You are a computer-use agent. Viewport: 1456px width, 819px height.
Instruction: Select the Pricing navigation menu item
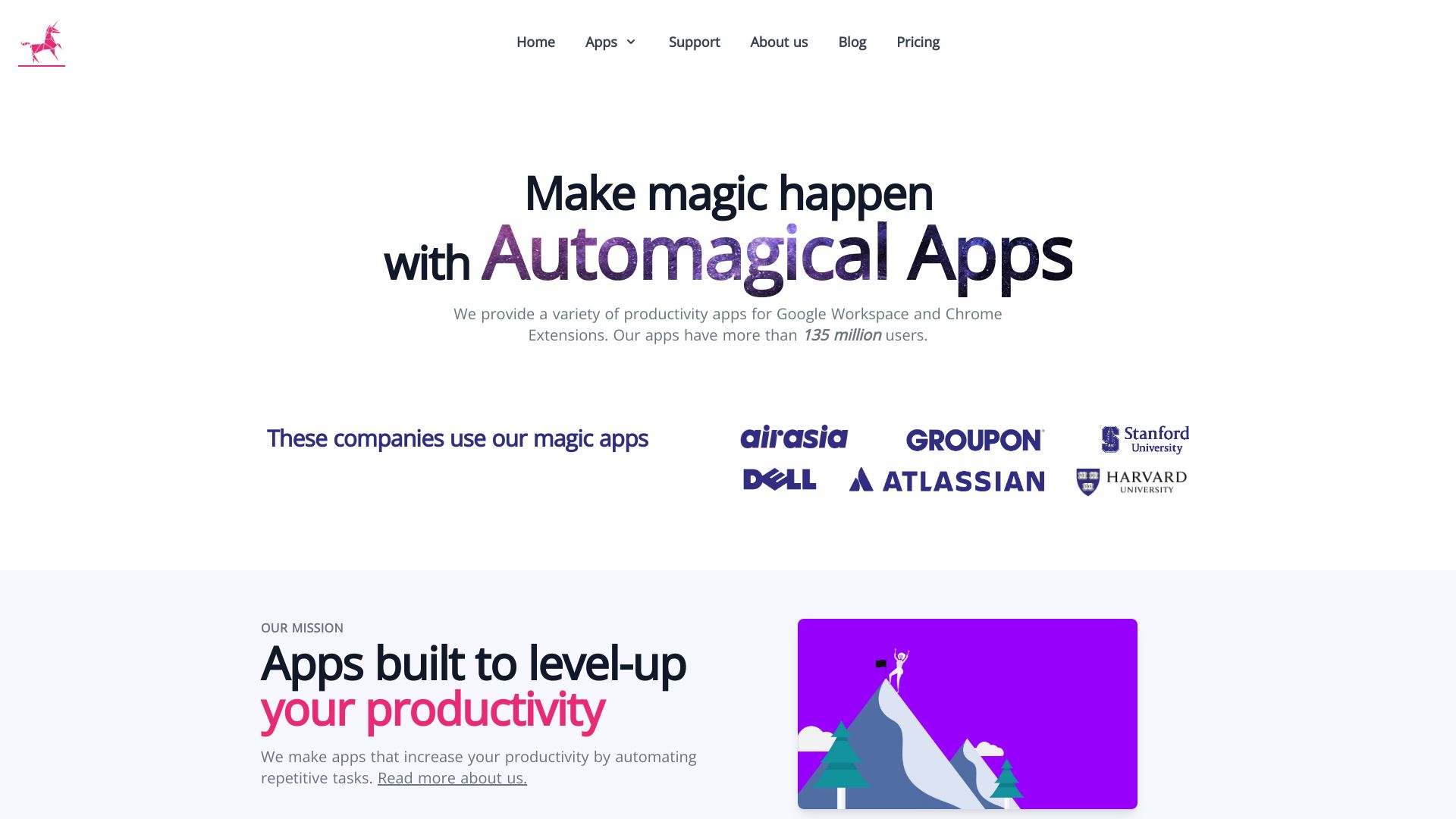point(918,42)
